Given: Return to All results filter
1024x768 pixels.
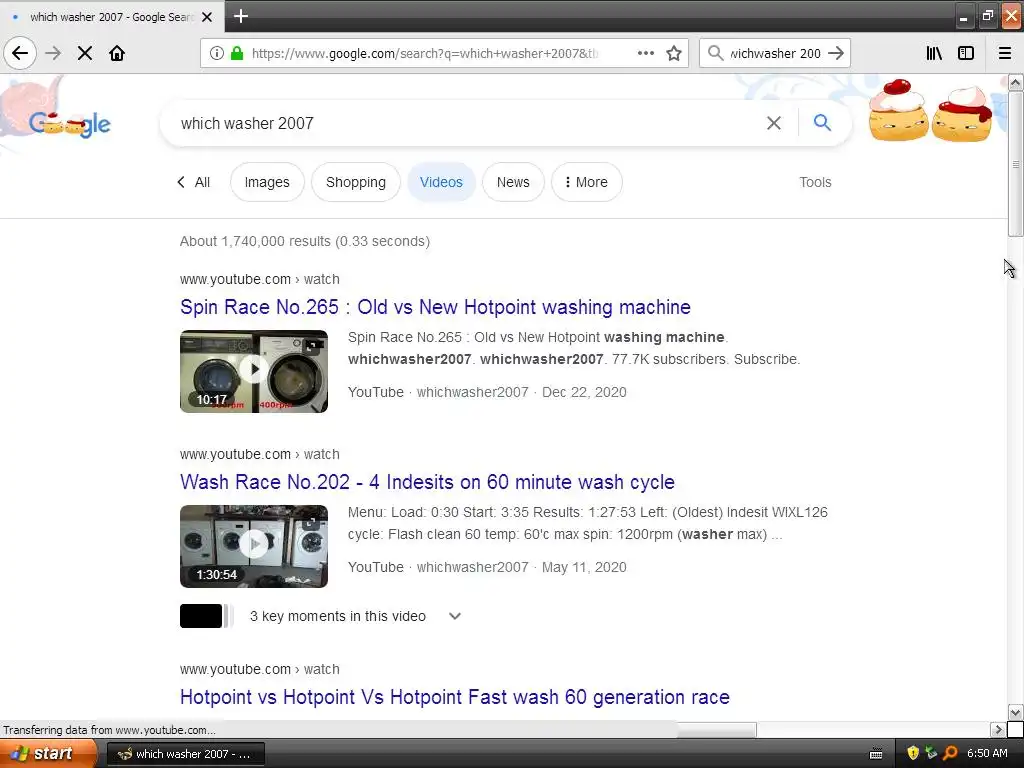Looking at the screenshot, I should click(x=193, y=182).
